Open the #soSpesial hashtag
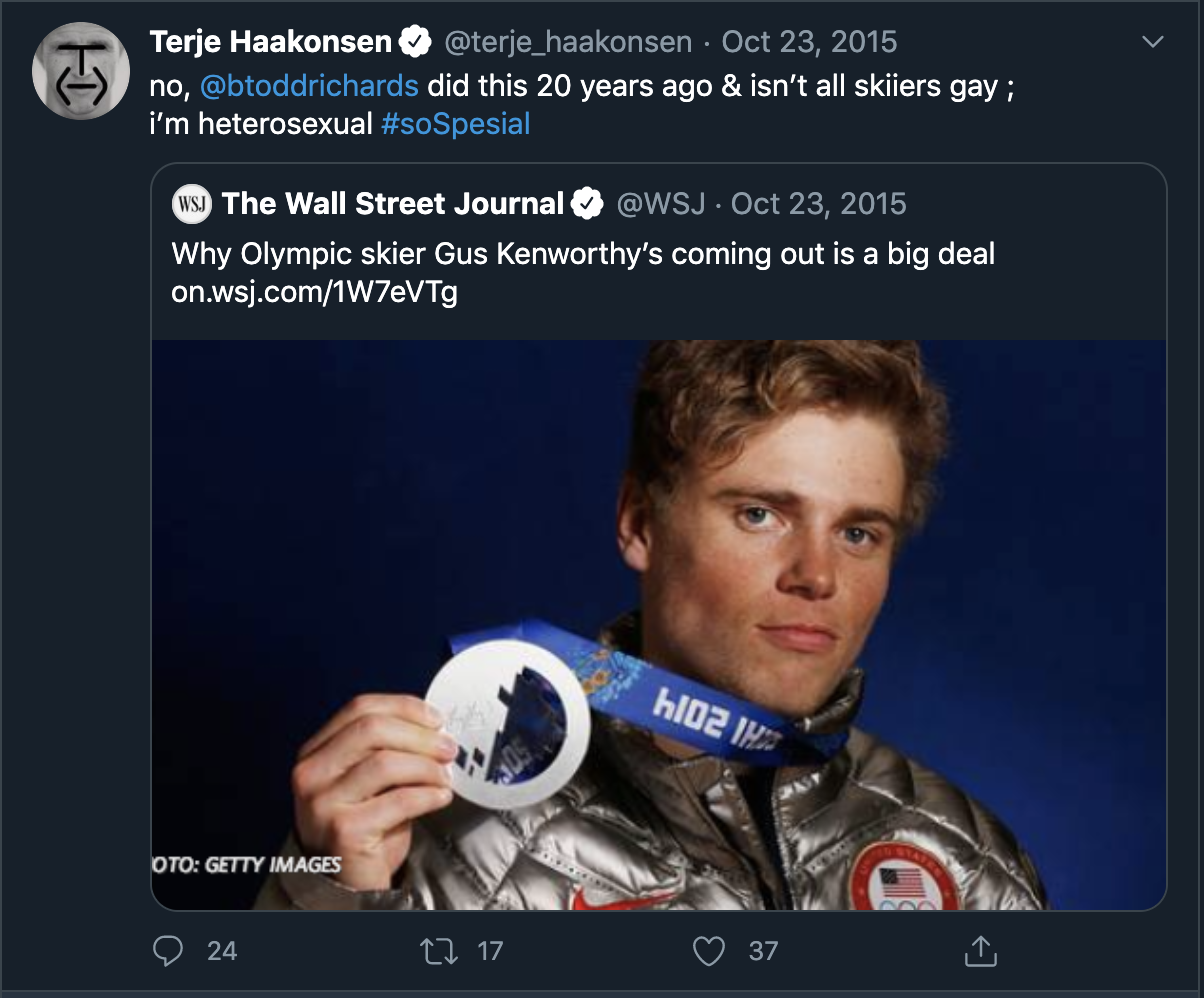Image resolution: width=1204 pixels, height=998 pixels. point(456,124)
